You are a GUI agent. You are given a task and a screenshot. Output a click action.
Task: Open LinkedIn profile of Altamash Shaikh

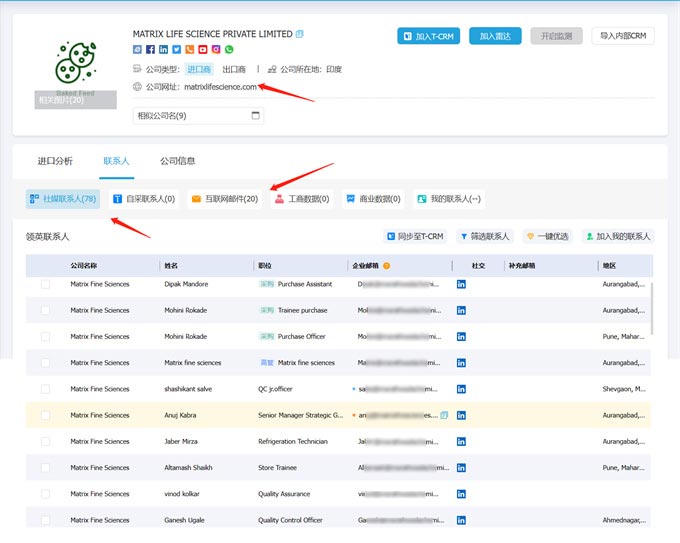pos(461,468)
